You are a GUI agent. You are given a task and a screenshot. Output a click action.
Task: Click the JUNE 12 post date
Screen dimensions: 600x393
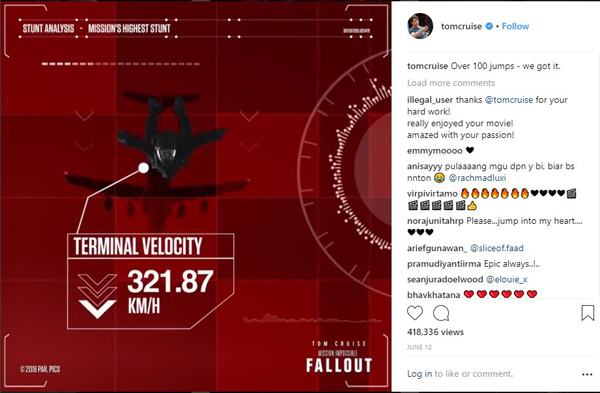pyautogui.click(x=419, y=347)
